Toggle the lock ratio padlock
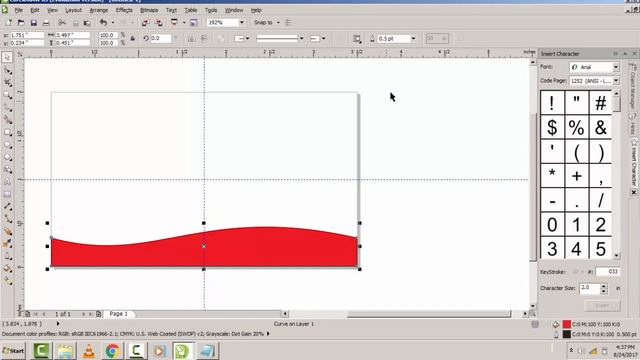 pyautogui.click(x=133, y=39)
